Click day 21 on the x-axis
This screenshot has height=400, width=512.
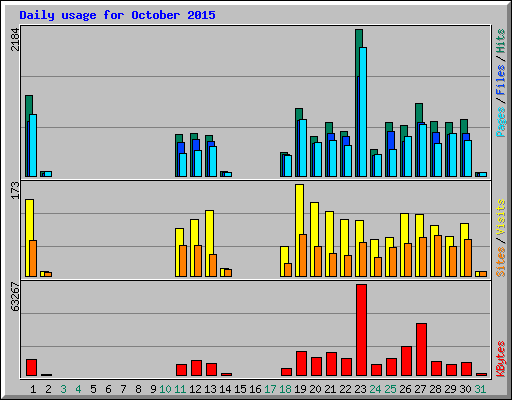pos(330,389)
